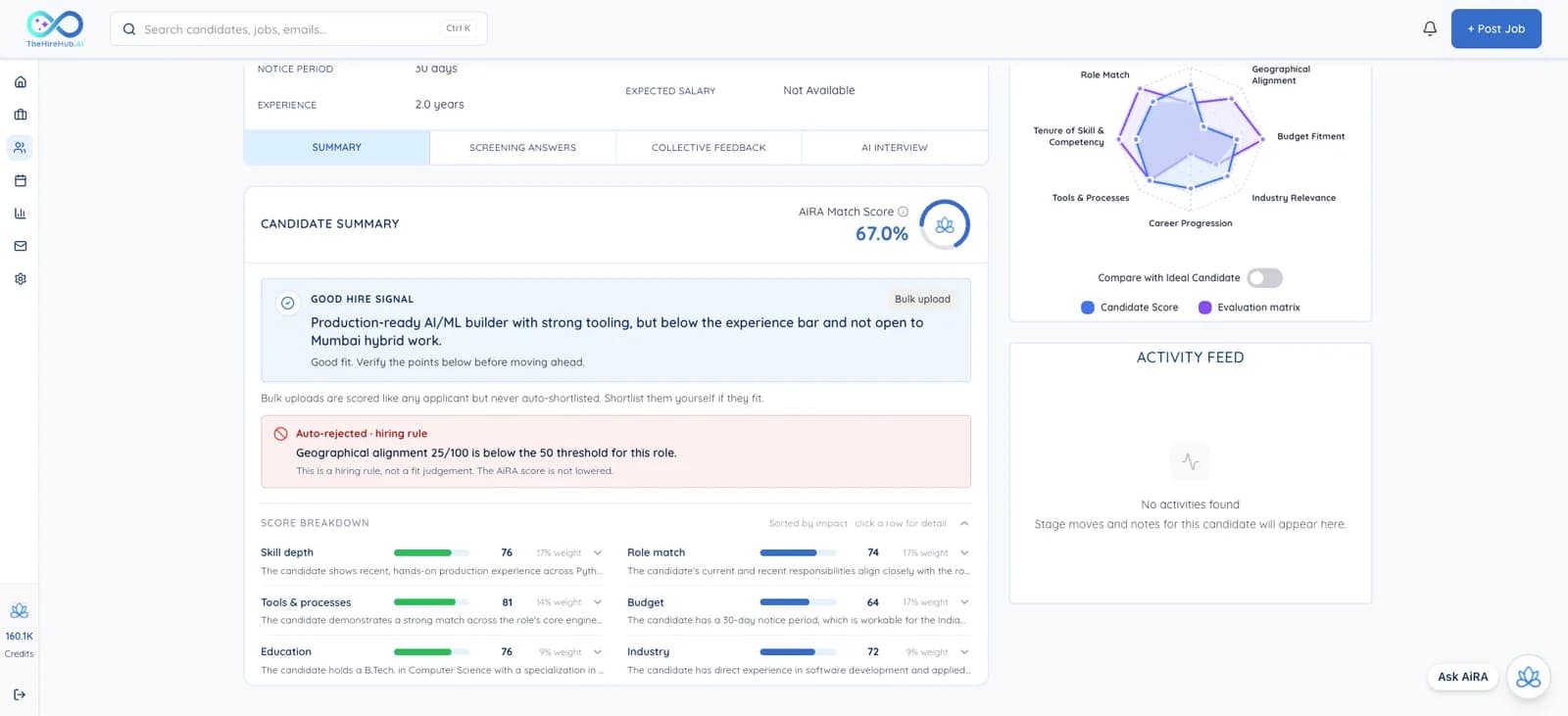Click the Skill depth progress bar
Viewport: 1568px width, 716px height.
(x=431, y=553)
